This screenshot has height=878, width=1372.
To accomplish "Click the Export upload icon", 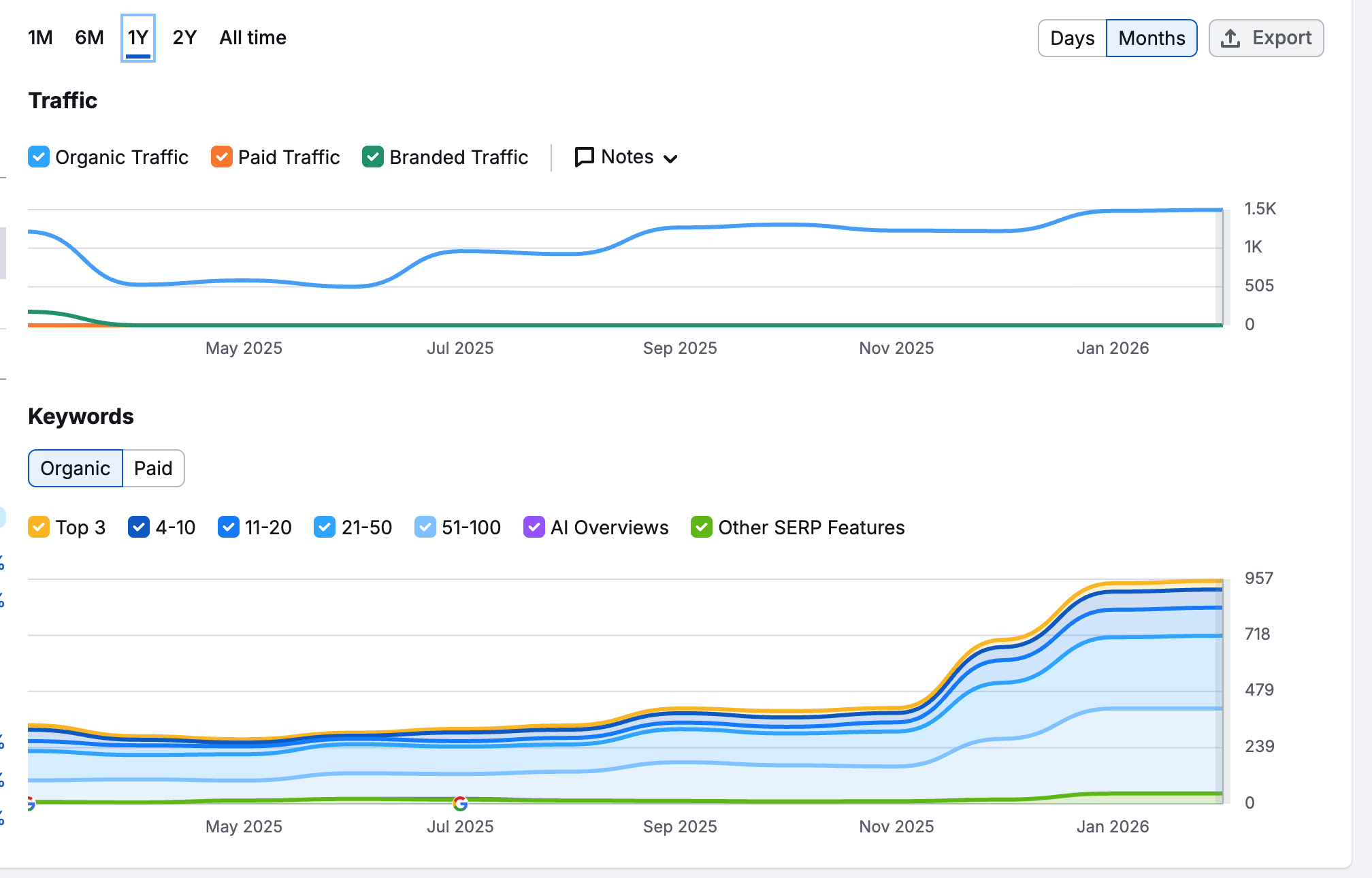I will tap(1230, 38).
